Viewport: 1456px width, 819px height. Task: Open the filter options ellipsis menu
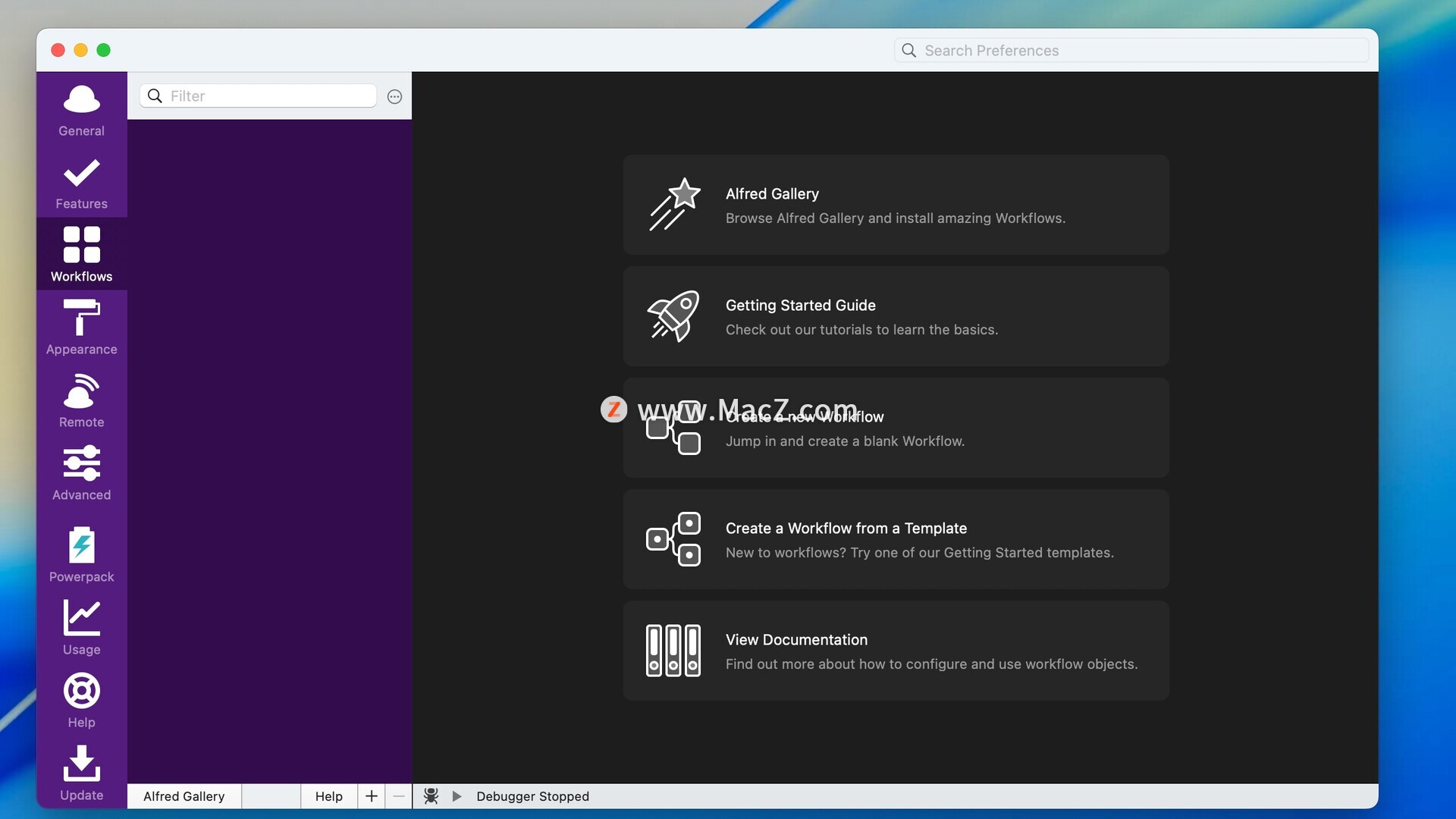point(394,96)
